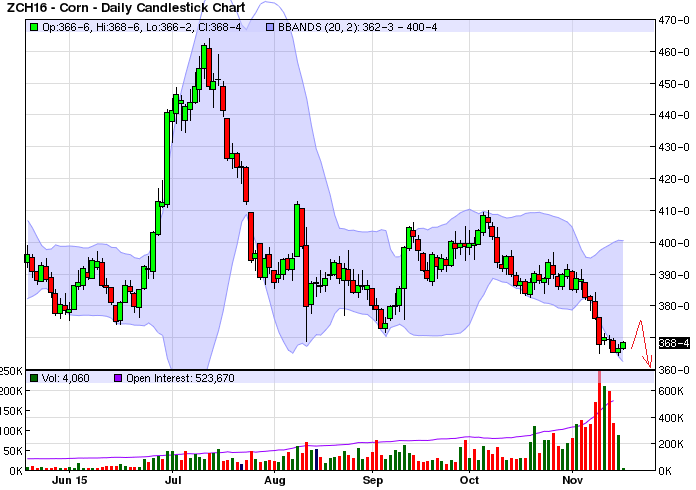Click the Sep date axis label
This screenshot has height=490, width=696.
(373, 480)
